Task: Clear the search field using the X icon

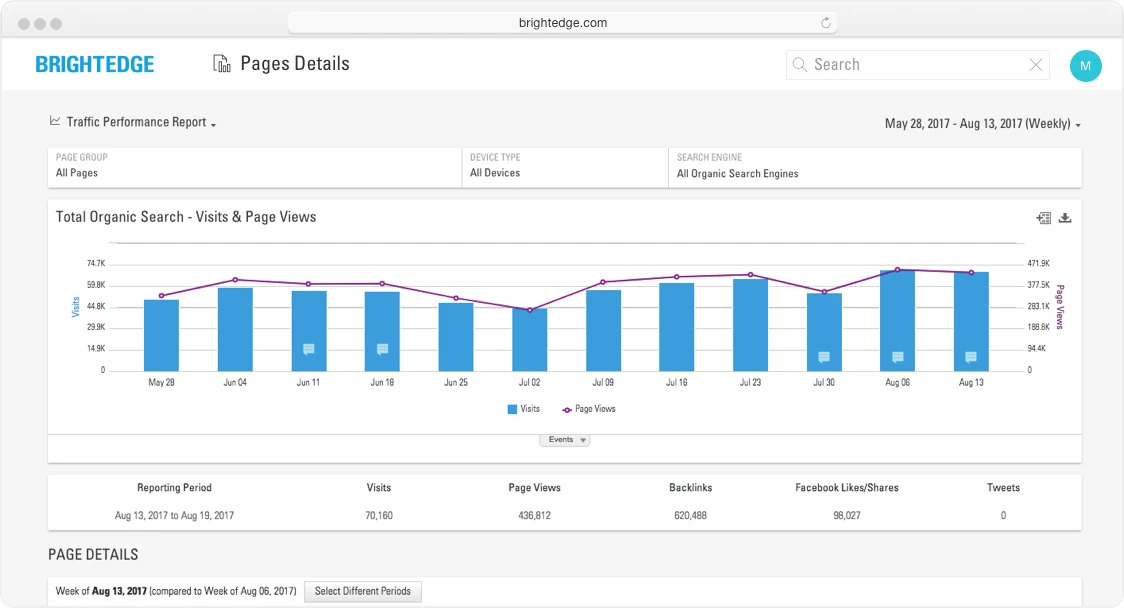Action: point(1036,64)
